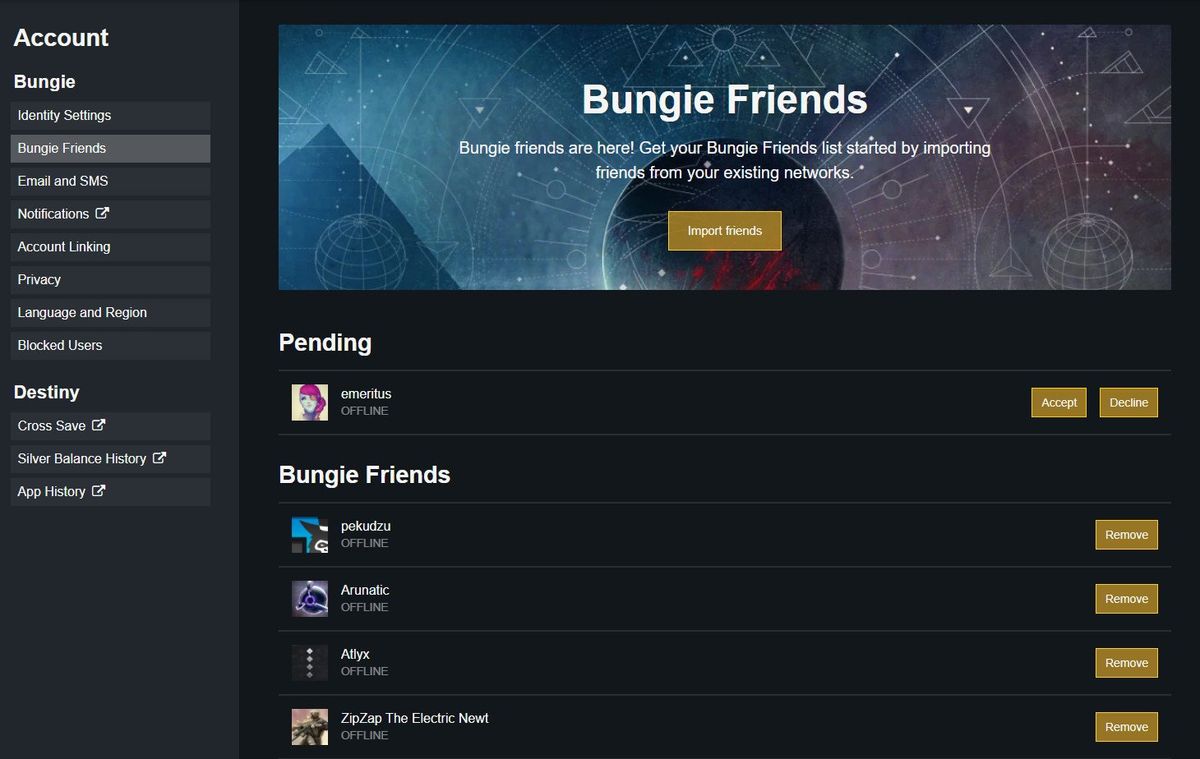Remove Arunatic from friends

1127,599
